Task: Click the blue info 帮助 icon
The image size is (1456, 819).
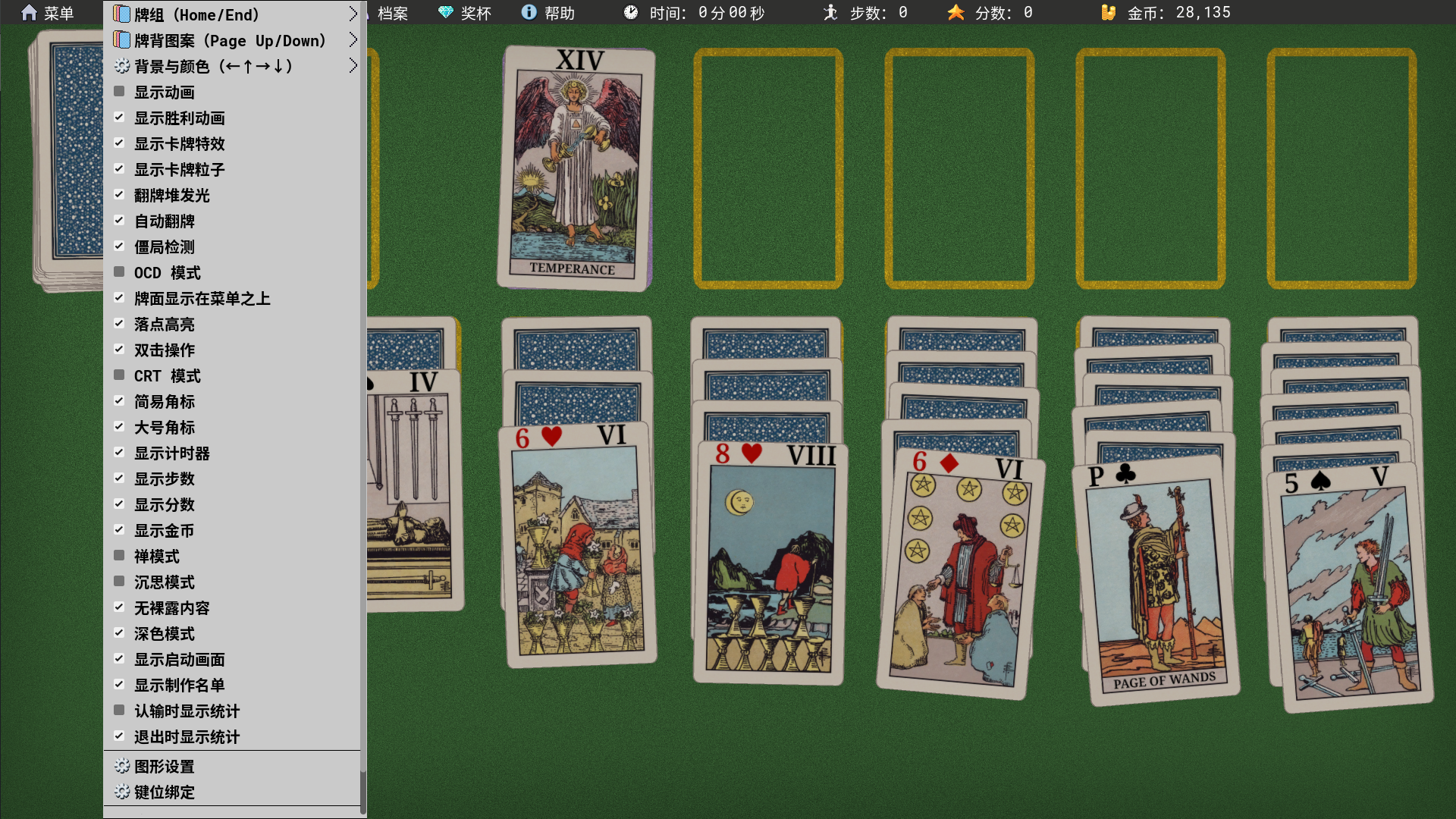Action: (x=529, y=13)
